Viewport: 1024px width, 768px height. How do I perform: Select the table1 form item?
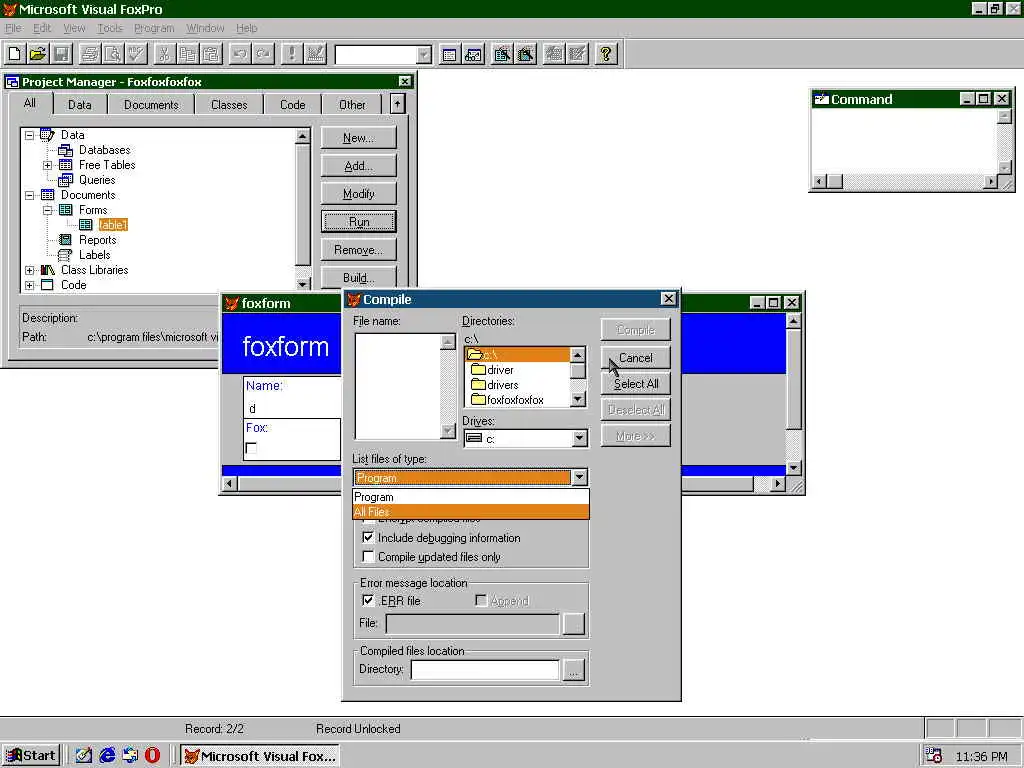click(x=113, y=225)
